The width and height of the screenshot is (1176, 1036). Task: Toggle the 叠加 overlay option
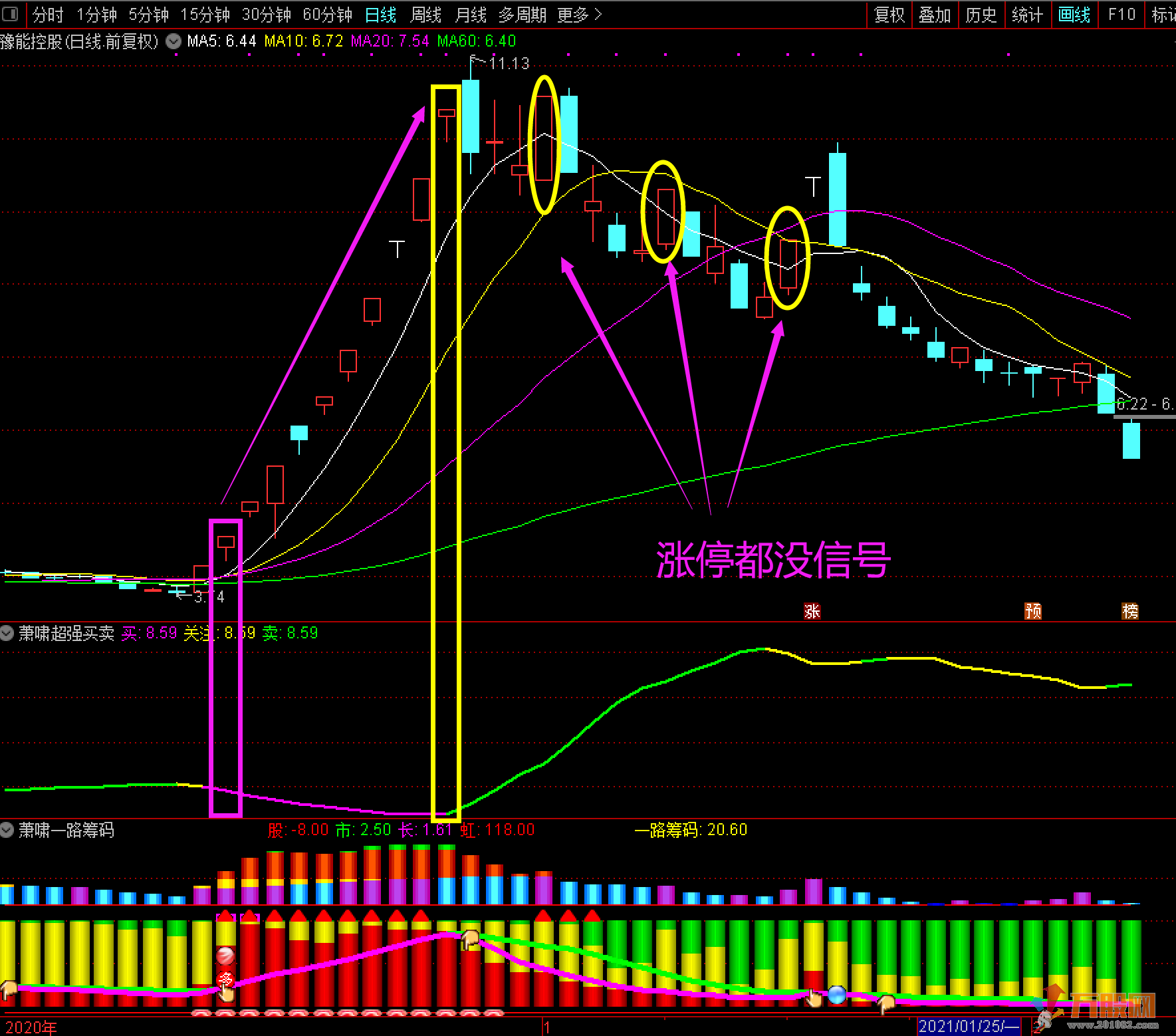[934, 15]
